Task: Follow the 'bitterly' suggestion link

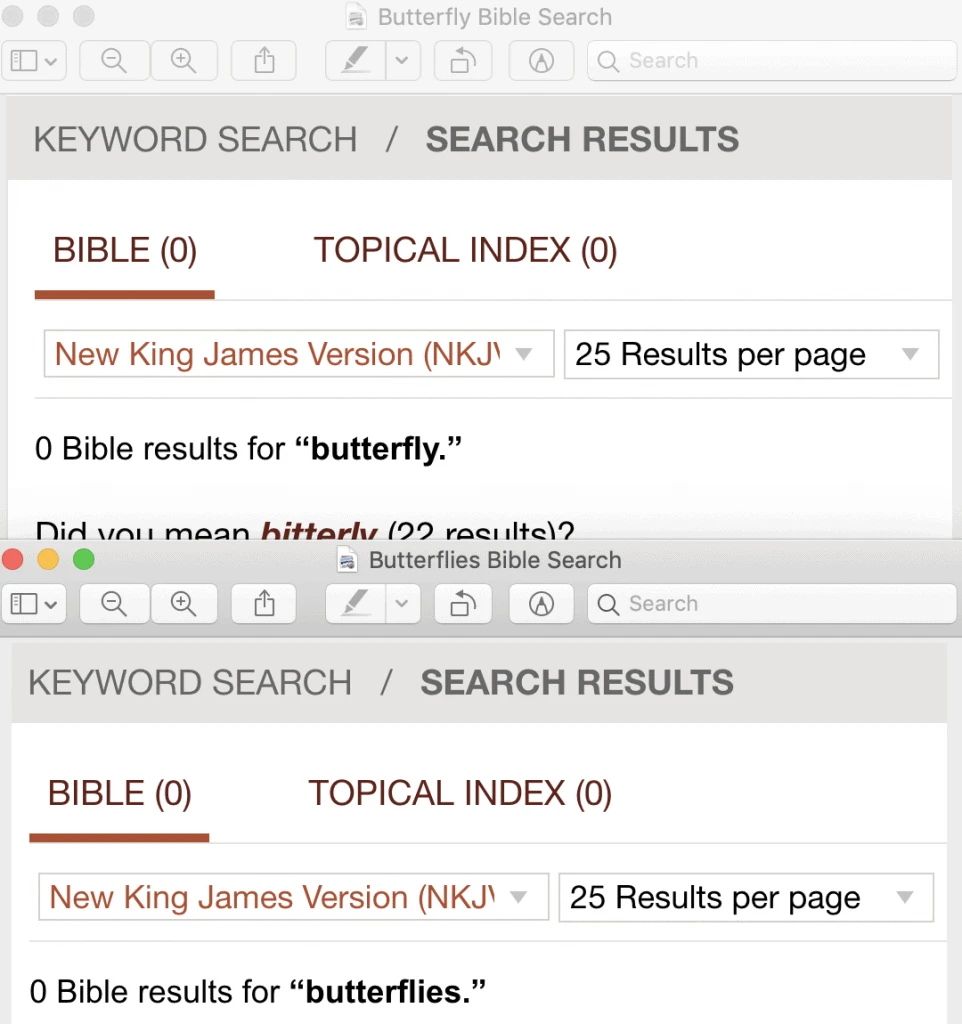Action: [x=319, y=530]
